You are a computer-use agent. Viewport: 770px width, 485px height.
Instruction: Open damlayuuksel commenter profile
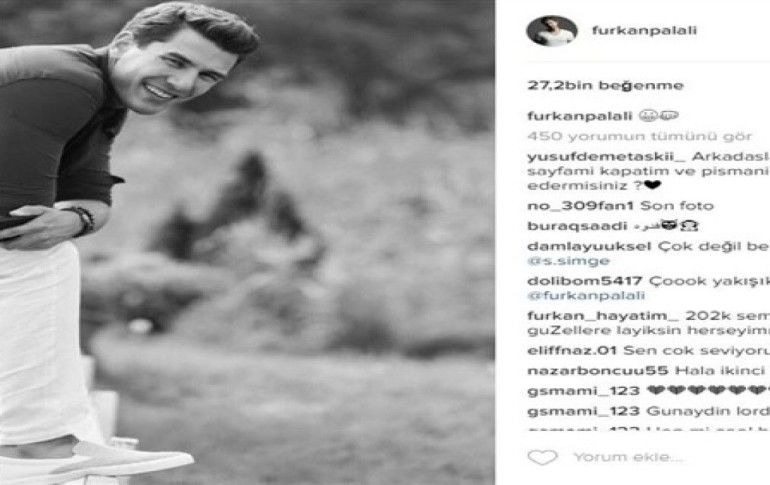click(x=589, y=246)
